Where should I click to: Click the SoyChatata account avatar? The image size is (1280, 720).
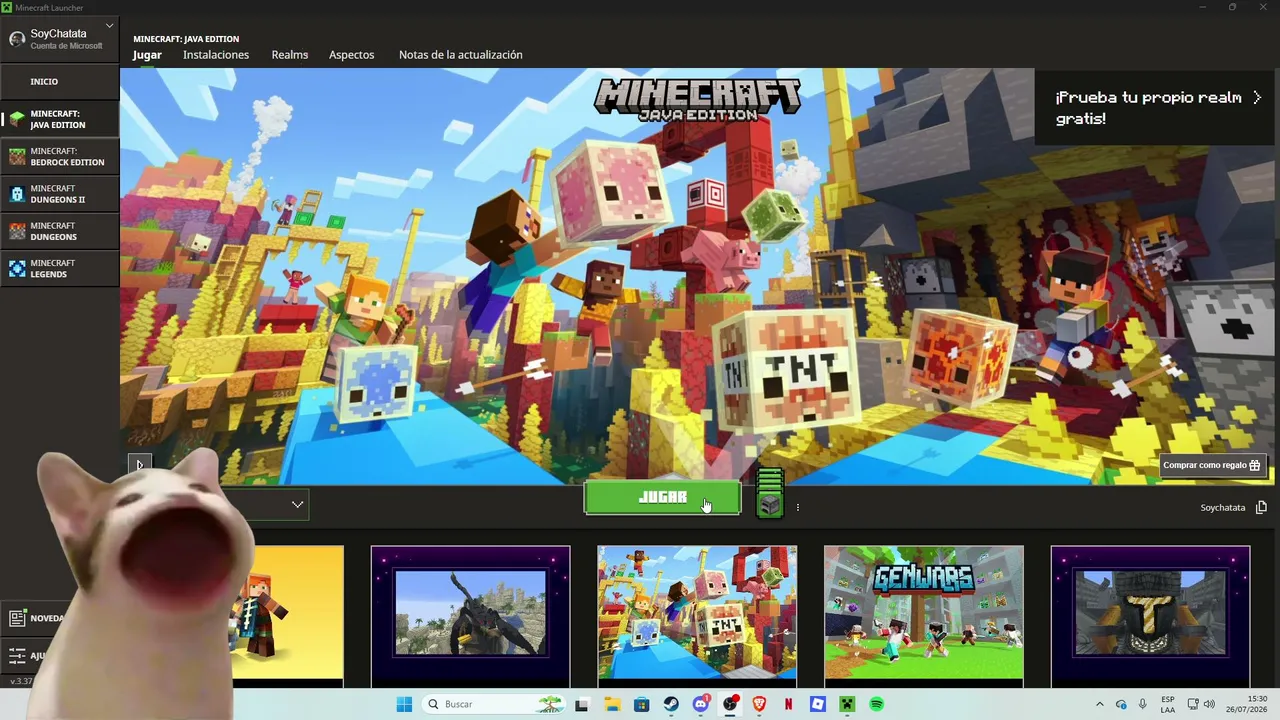point(17,39)
